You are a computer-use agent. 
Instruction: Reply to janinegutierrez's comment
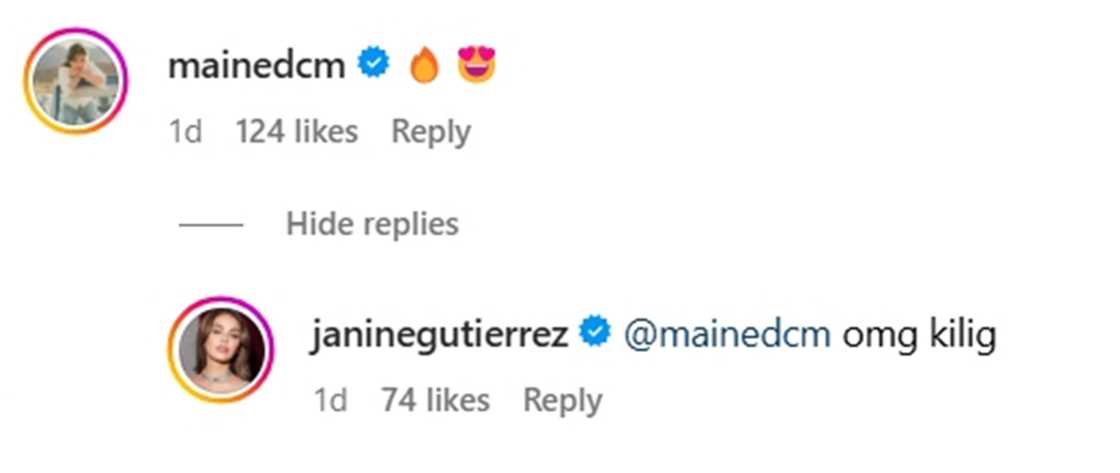click(563, 401)
